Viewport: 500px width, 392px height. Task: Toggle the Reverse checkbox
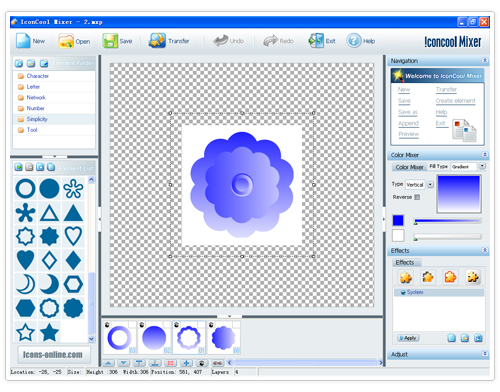[417, 197]
